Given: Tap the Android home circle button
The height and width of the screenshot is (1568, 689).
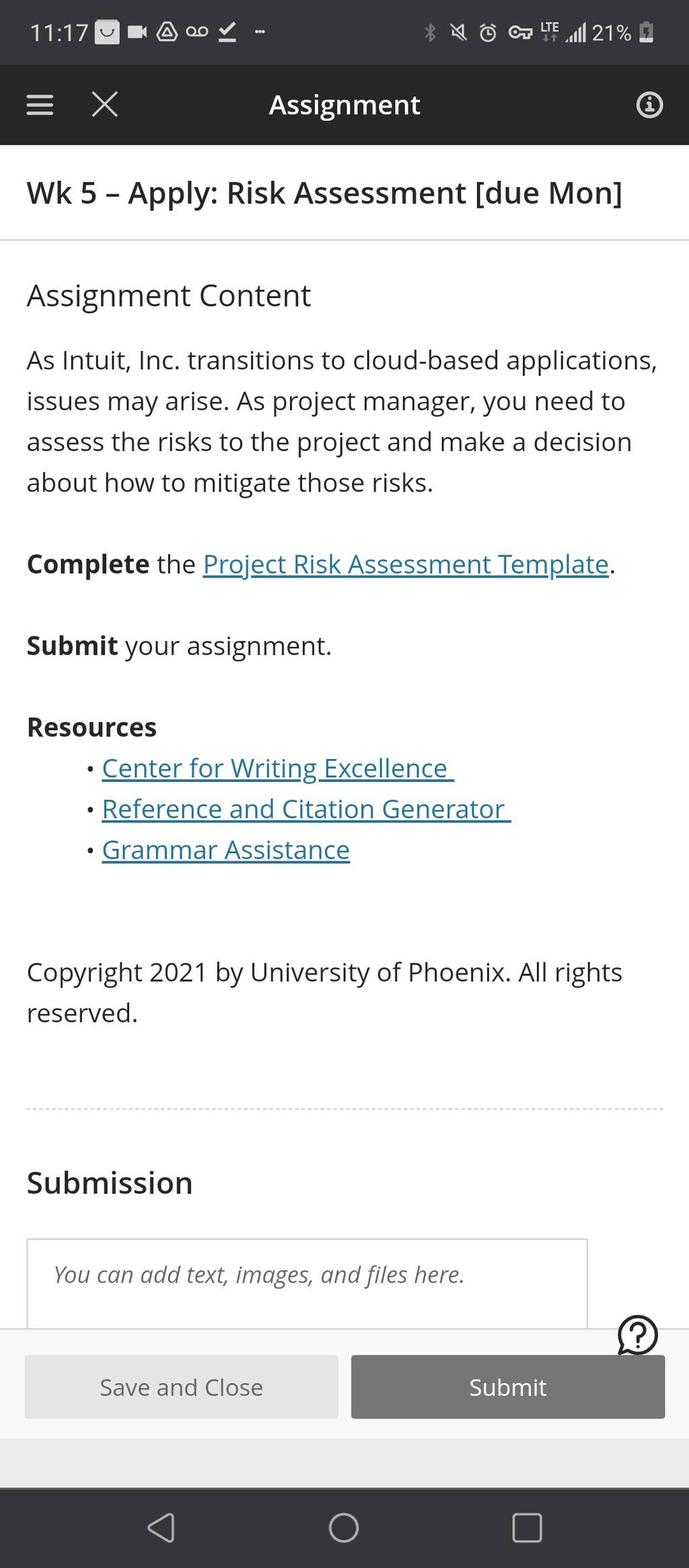Looking at the screenshot, I should [344, 1528].
